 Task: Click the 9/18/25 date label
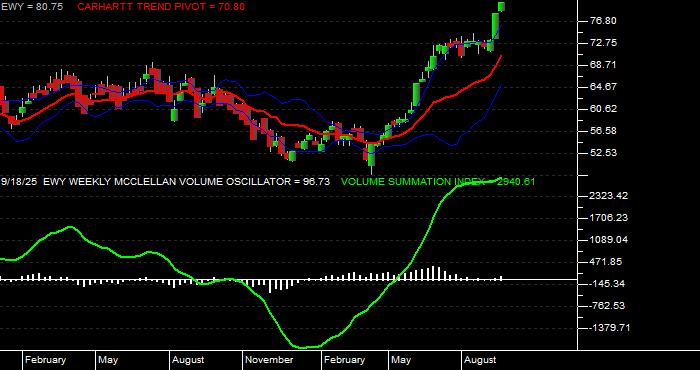click(x=19, y=182)
